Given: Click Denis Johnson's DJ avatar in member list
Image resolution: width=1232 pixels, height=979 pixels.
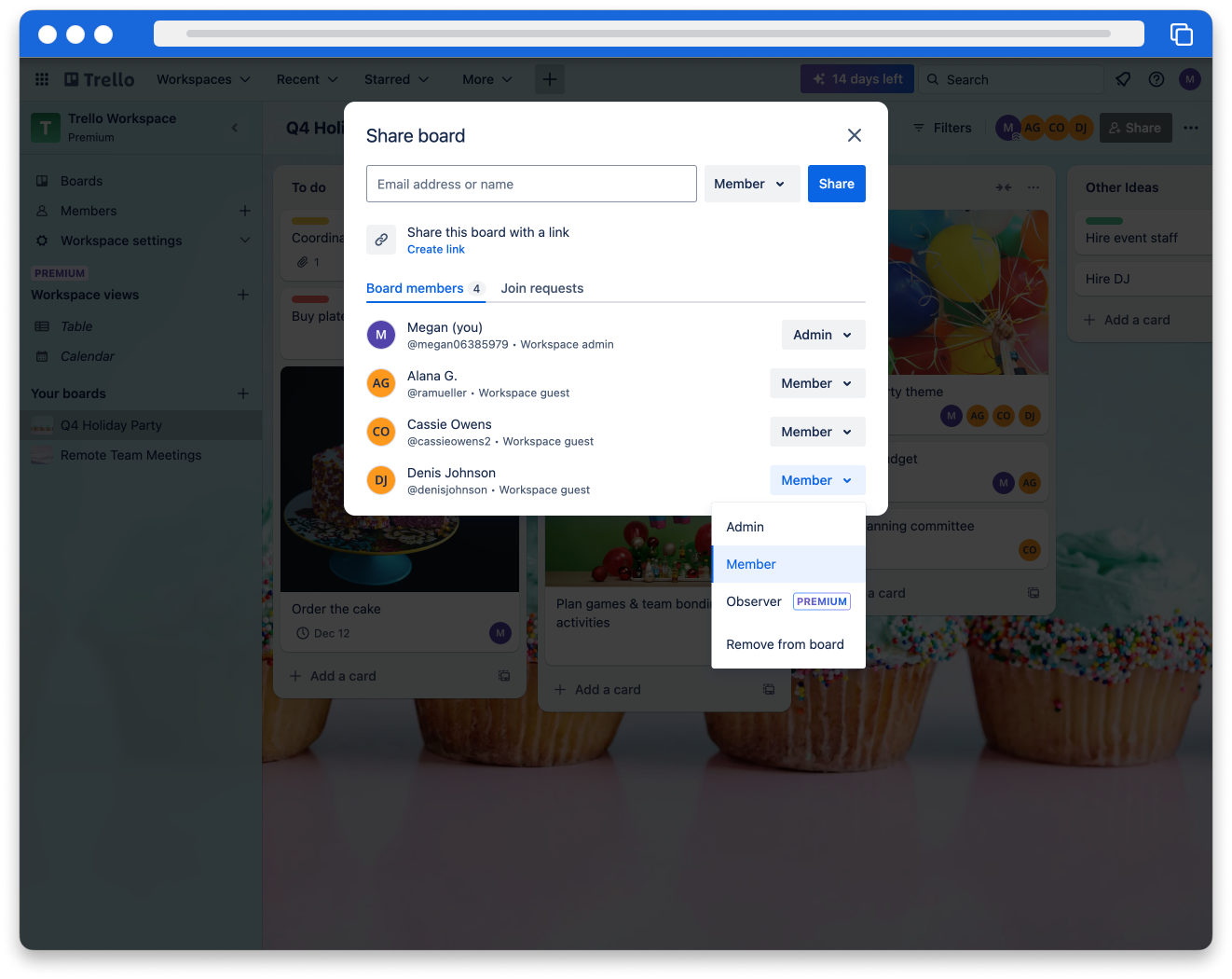Looking at the screenshot, I should [381, 480].
